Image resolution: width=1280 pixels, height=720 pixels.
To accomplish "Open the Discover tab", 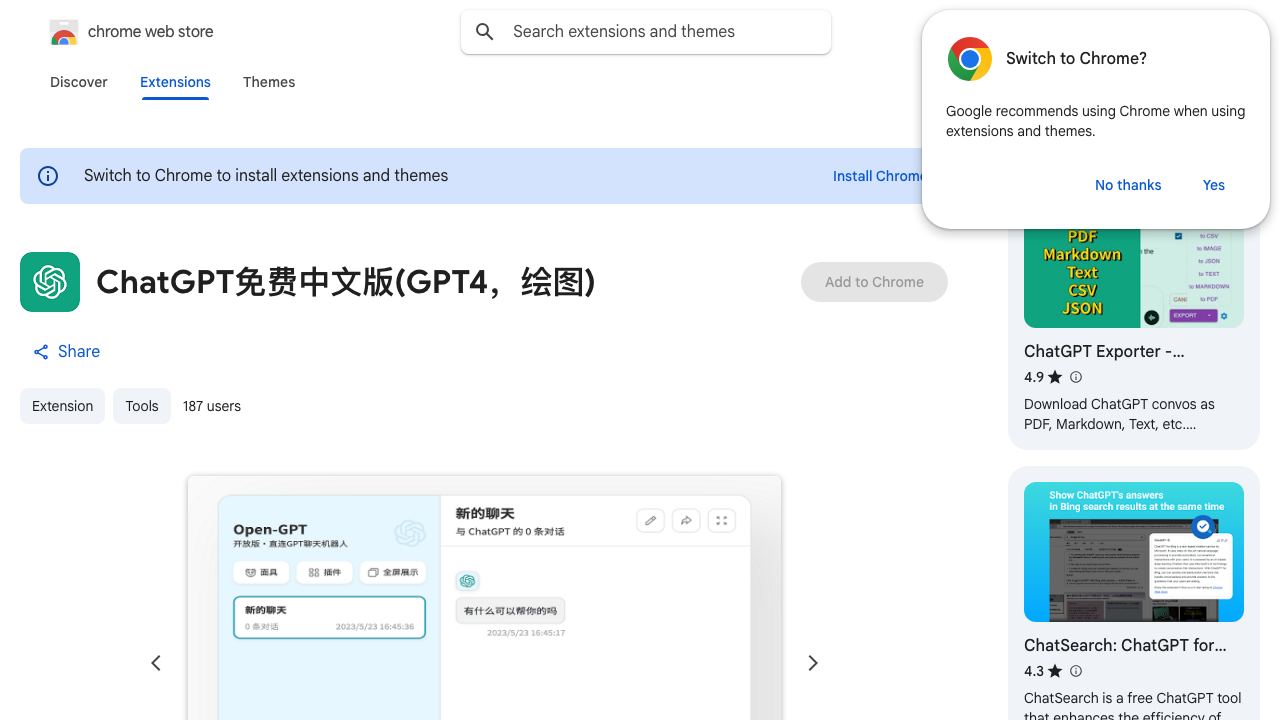I will tap(79, 82).
